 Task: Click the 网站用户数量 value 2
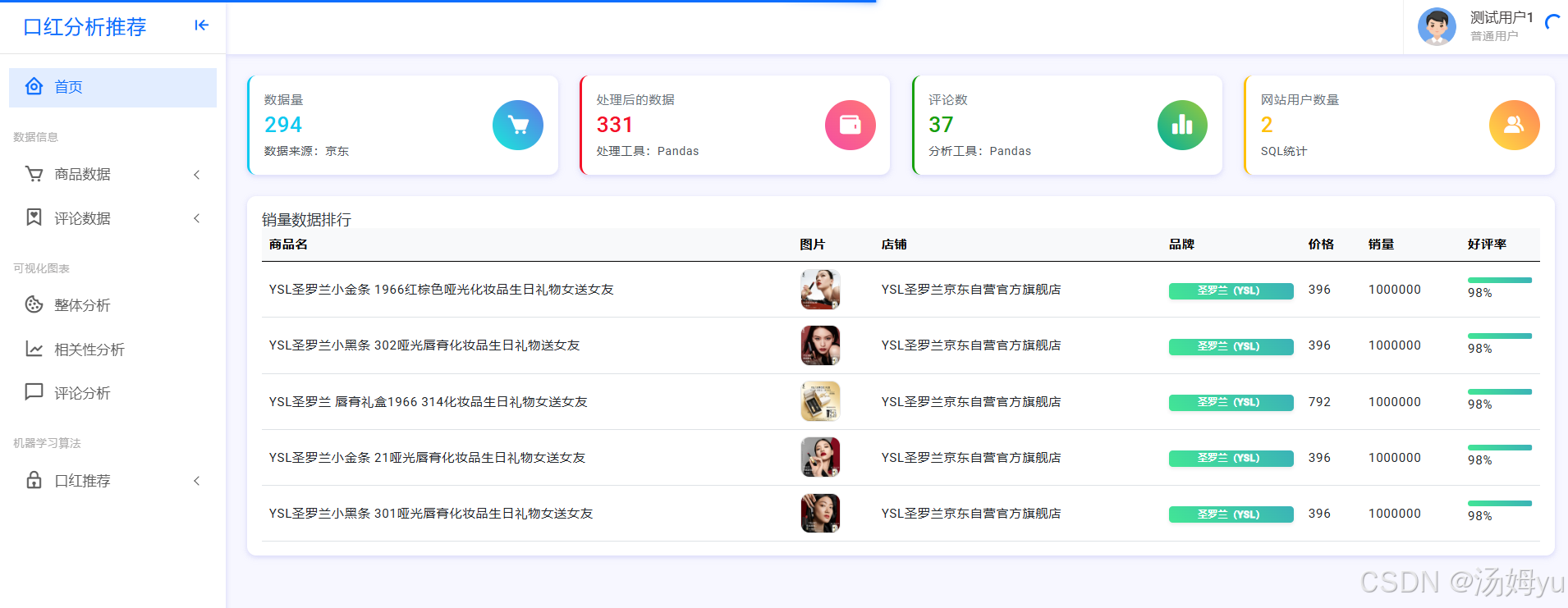coord(1267,125)
